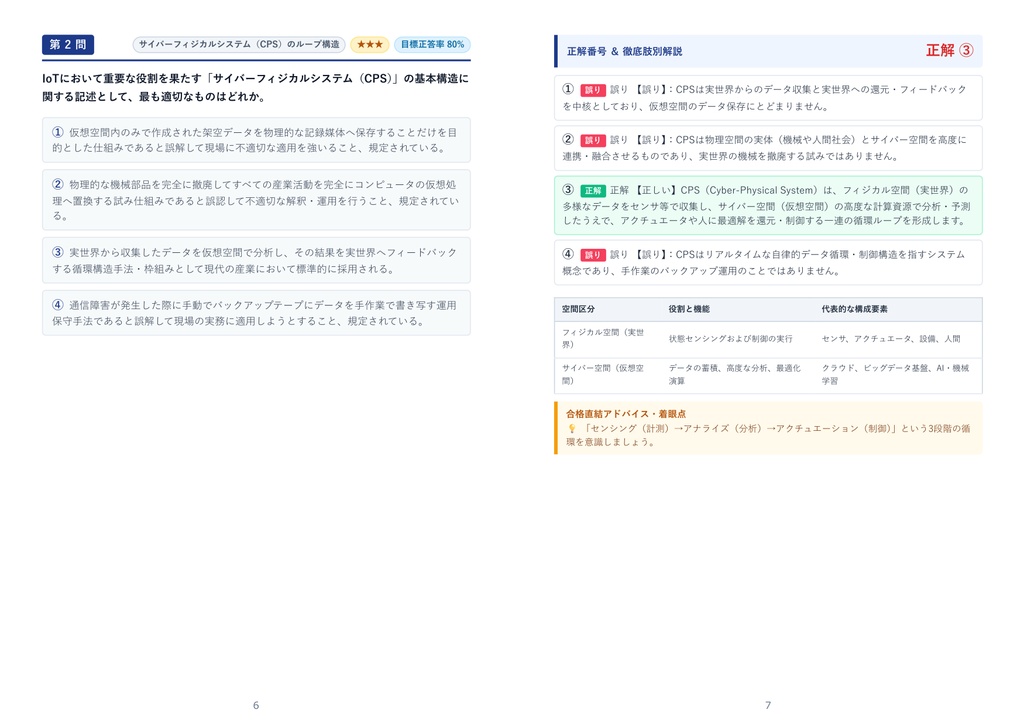This screenshot has height=727, width=1024.
Task: Click the 正解番号 & 徹底肢別解説 heading
Action: (x=624, y=51)
